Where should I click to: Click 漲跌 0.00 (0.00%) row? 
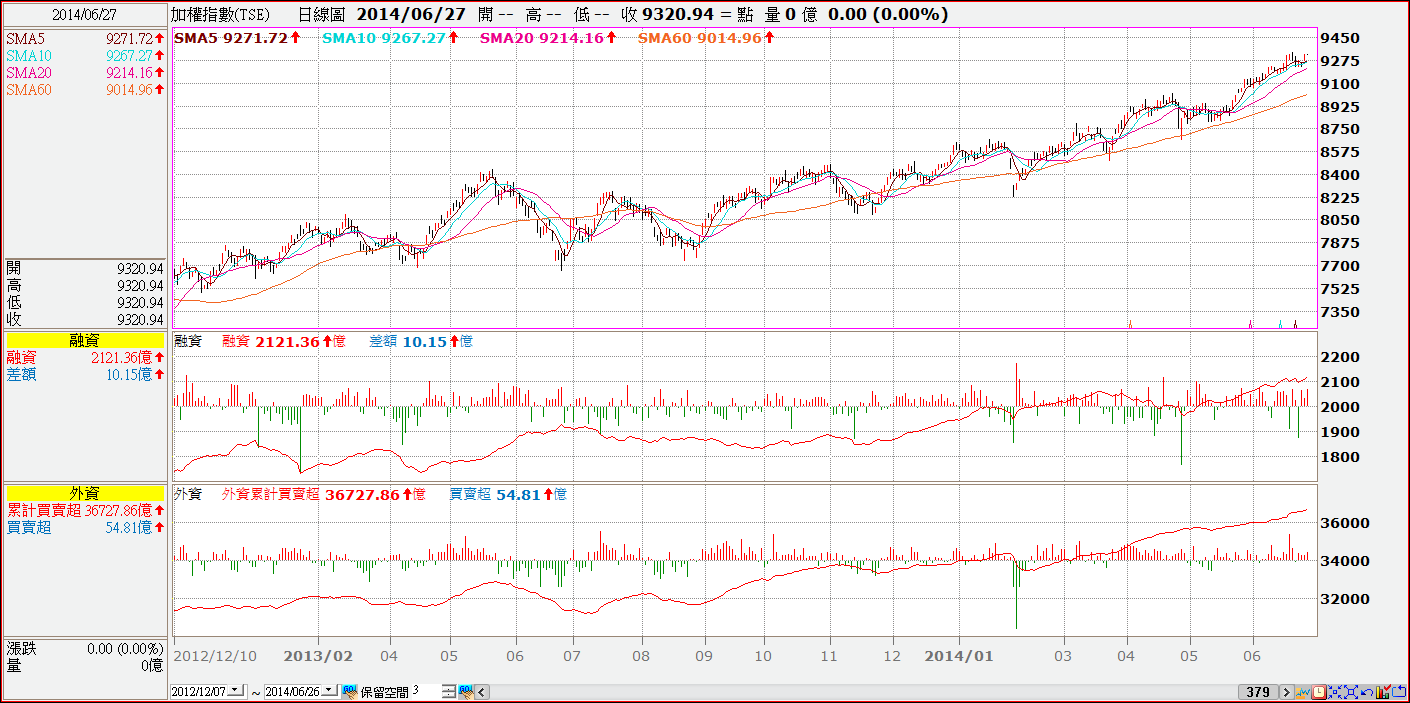pyautogui.click(x=85, y=649)
